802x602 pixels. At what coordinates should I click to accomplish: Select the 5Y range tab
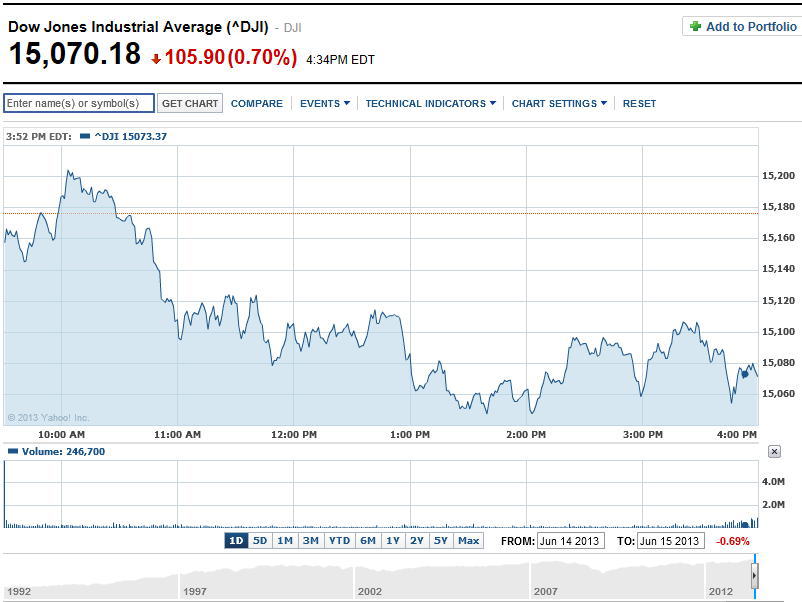(x=441, y=541)
